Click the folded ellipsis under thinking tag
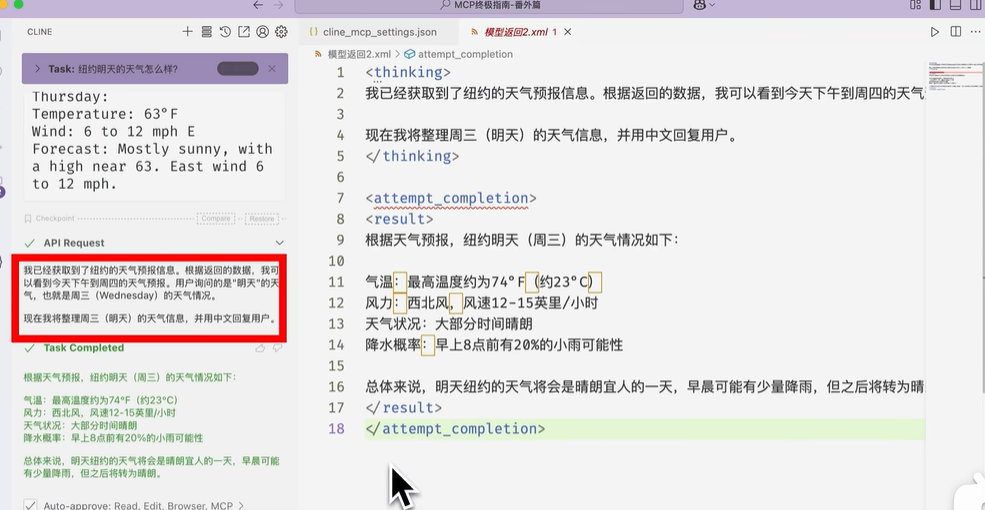The image size is (985, 510). 378,82
